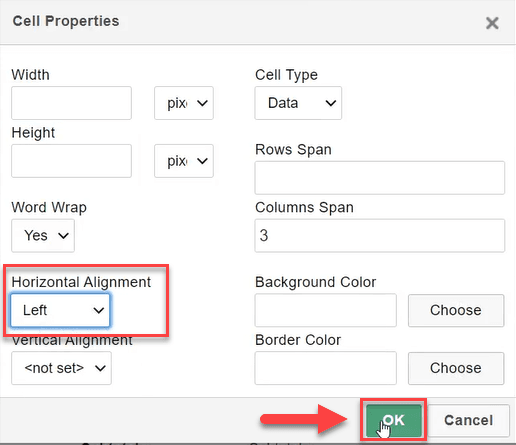Choose a border color
The width and height of the screenshot is (516, 445).
coord(456,368)
